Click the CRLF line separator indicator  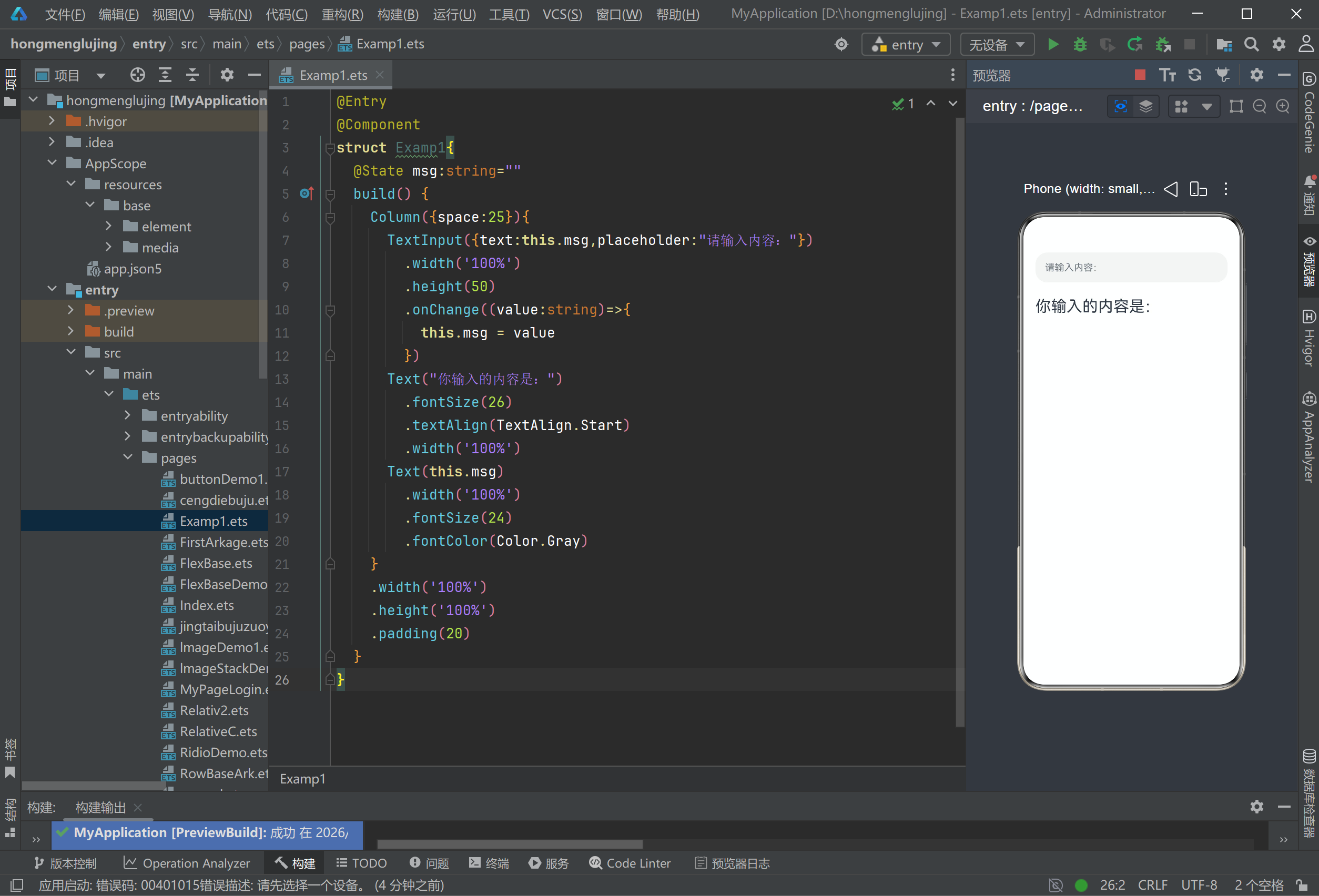(x=1153, y=885)
